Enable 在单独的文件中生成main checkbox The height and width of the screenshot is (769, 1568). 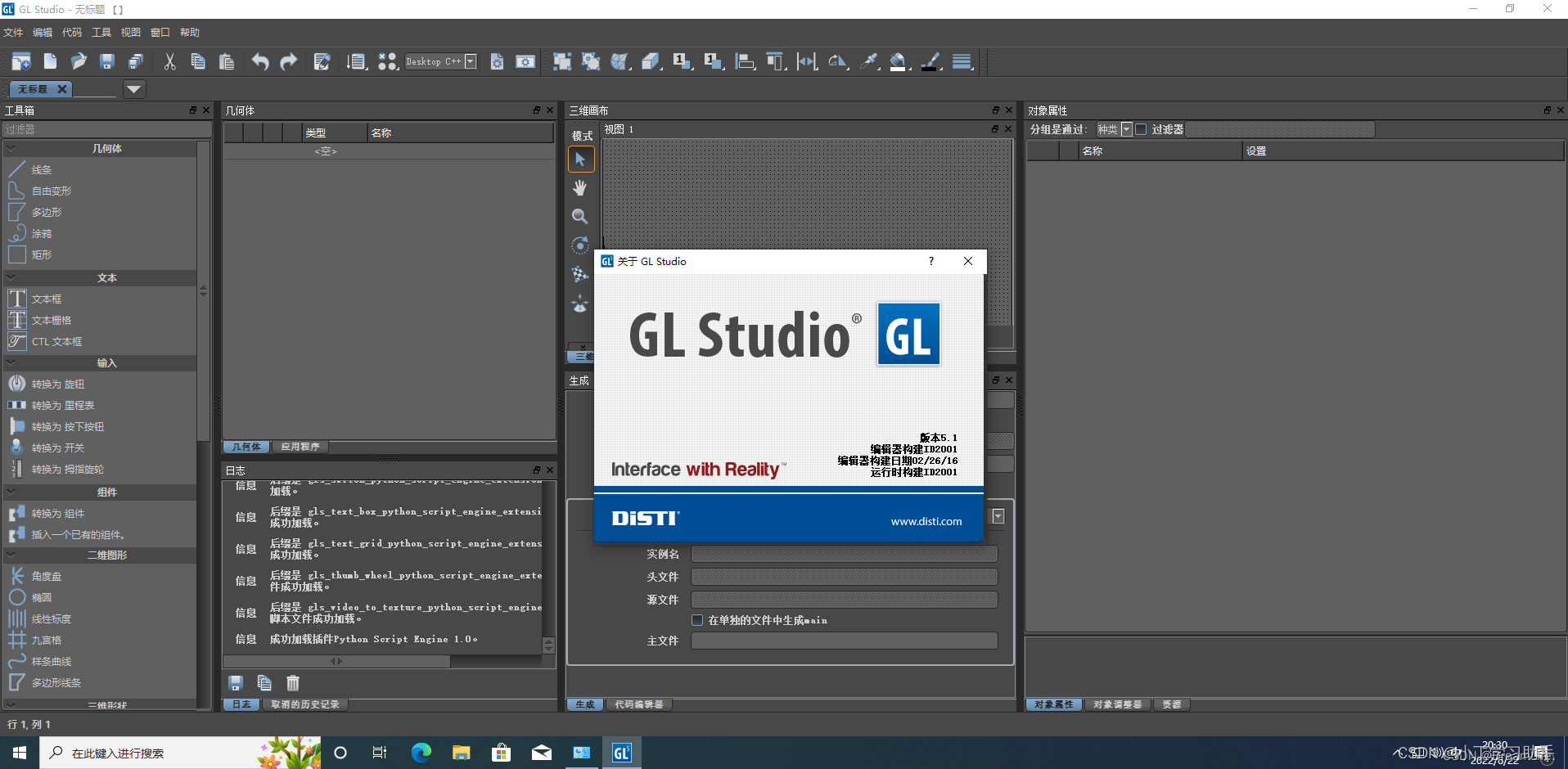(x=697, y=620)
